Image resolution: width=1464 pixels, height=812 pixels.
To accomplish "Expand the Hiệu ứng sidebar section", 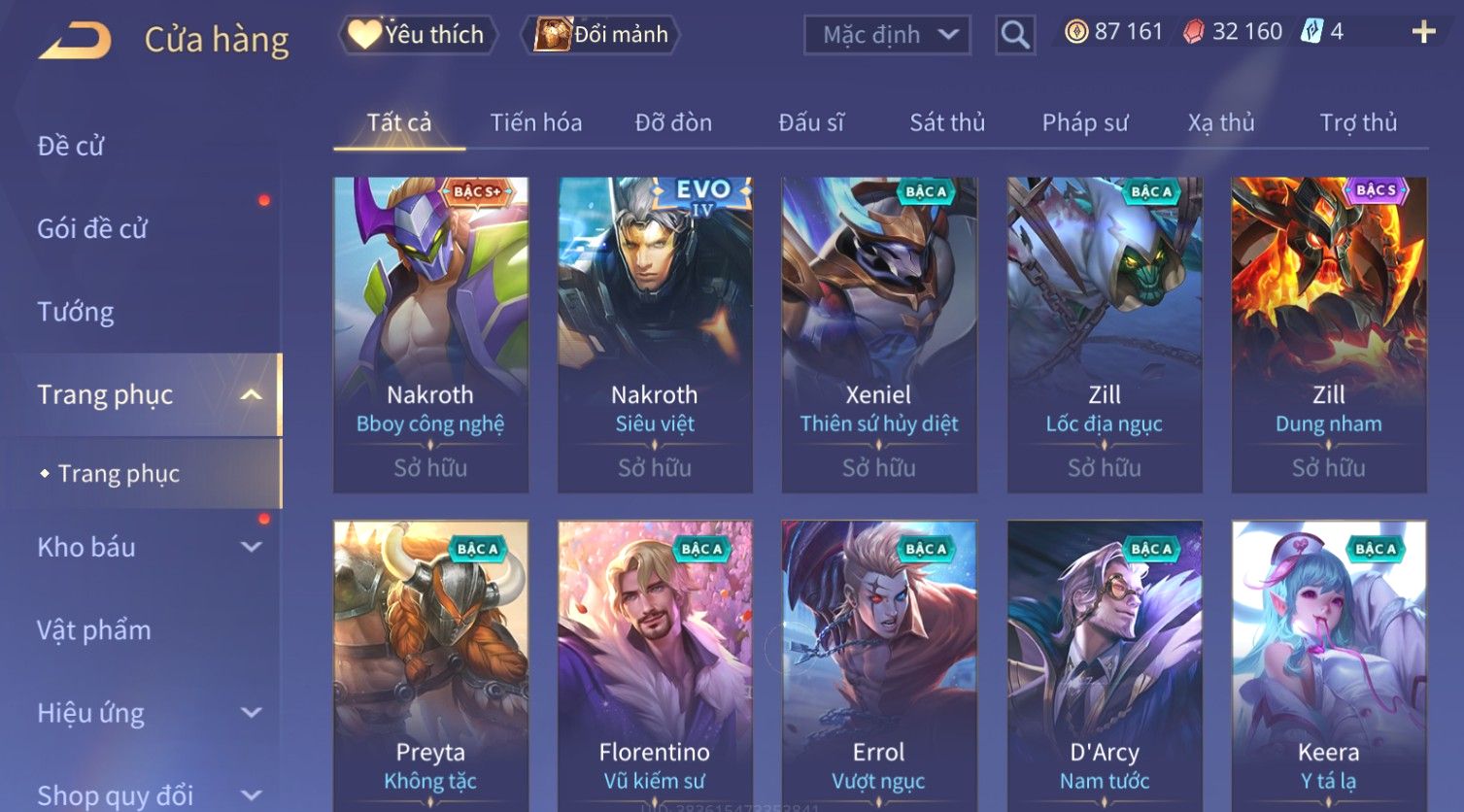I will (x=251, y=713).
